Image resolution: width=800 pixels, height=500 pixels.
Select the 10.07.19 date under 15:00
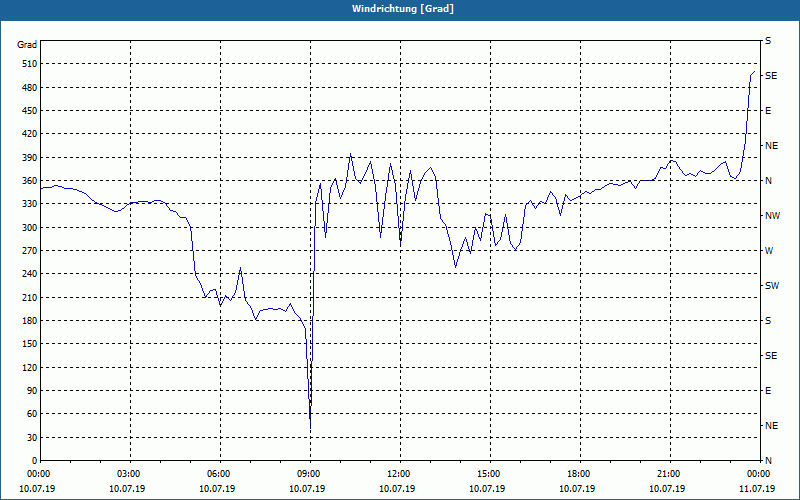[x=487, y=489]
